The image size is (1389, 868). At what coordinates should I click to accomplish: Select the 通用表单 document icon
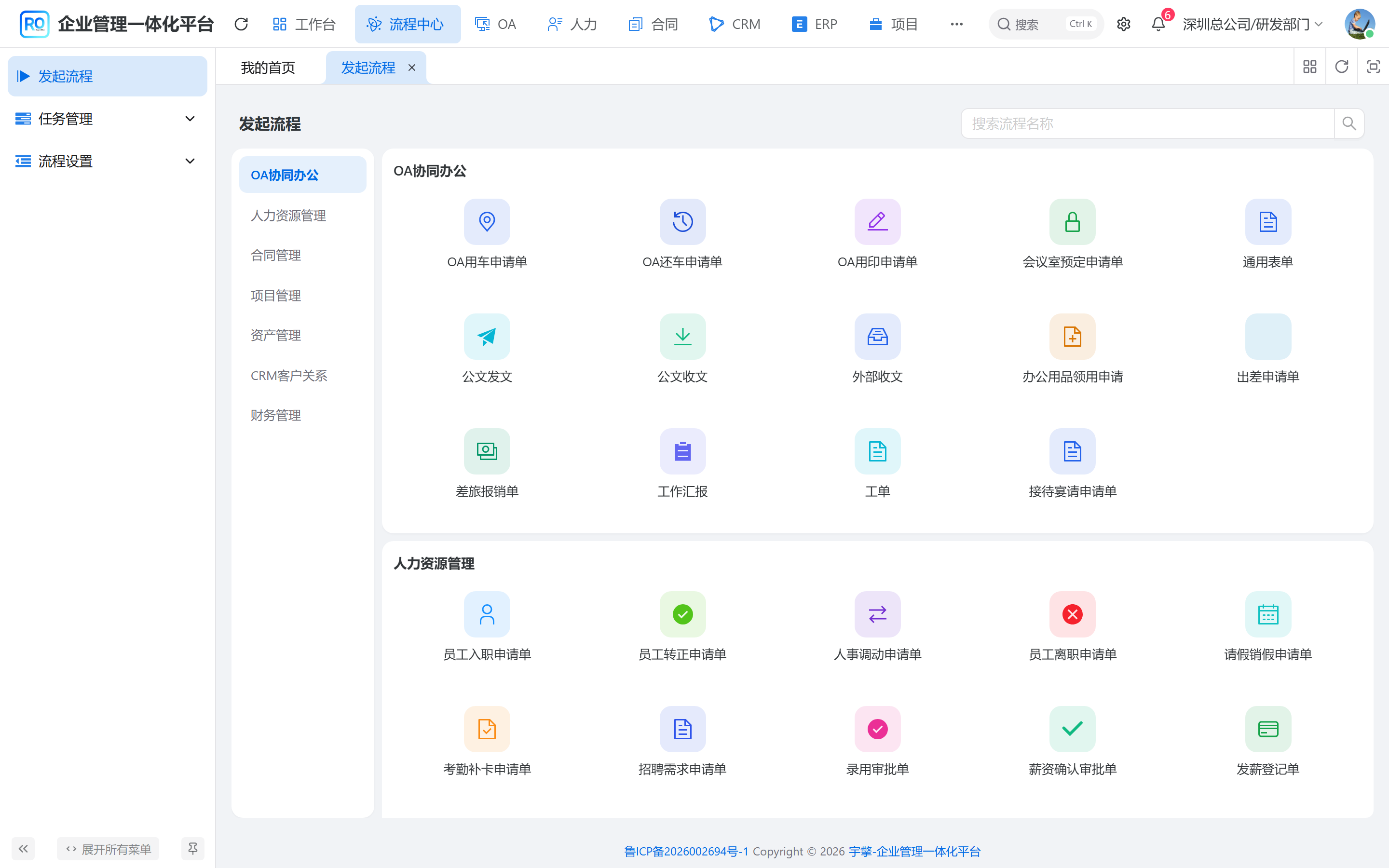click(1268, 222)
